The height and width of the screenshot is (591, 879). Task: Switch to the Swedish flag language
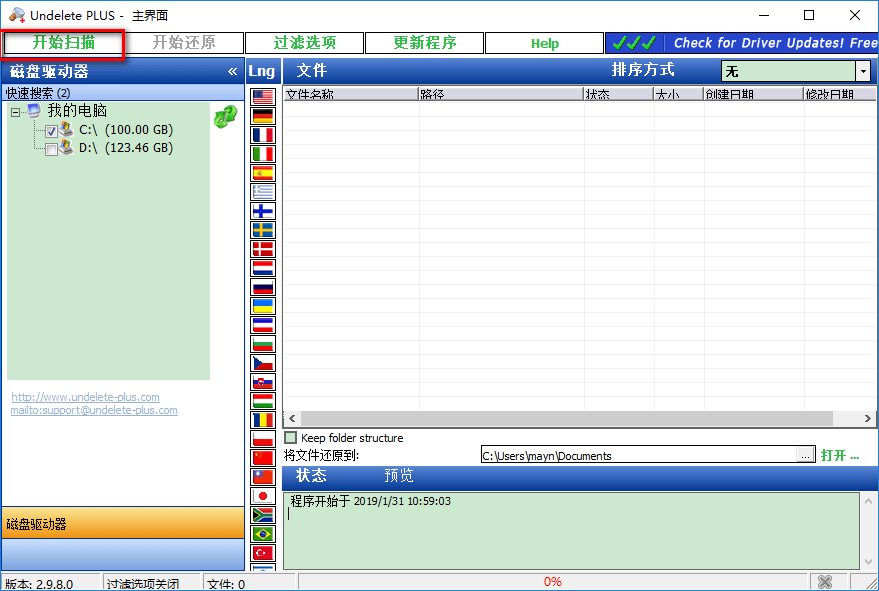pos(263,230)
